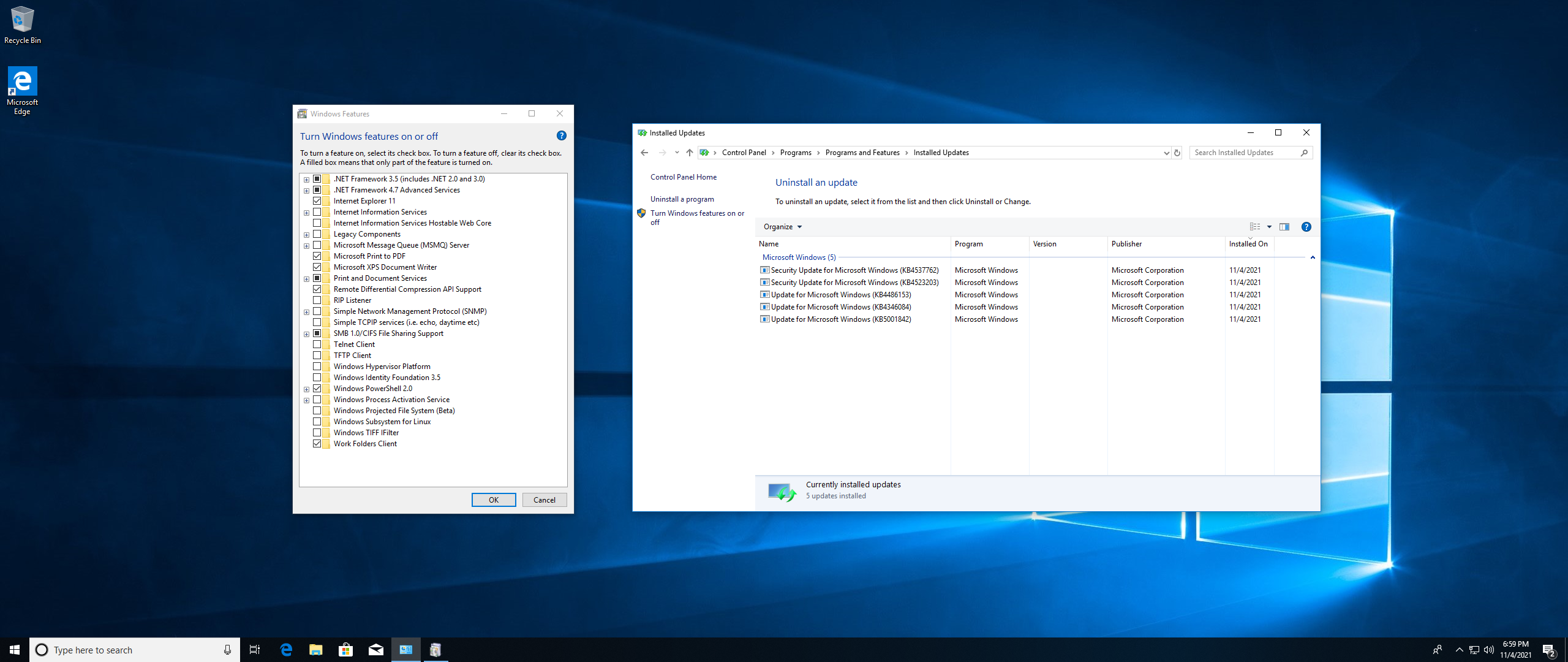Viewport: 1568px width, 662px height.
Task: Click the Up arrow in Installed Updates navigation
Action: pyautogui.click(x=690, y=153)
